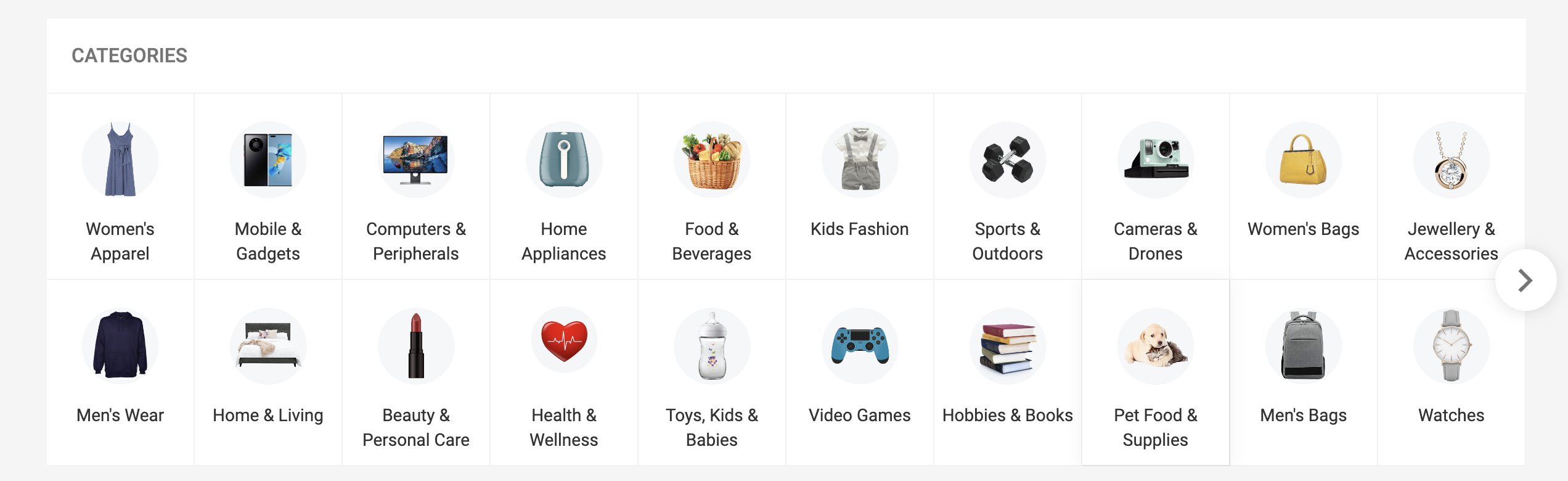Open the Video Games controller icon
Viewport: 1568px width, 481px height.
[859, 345]
